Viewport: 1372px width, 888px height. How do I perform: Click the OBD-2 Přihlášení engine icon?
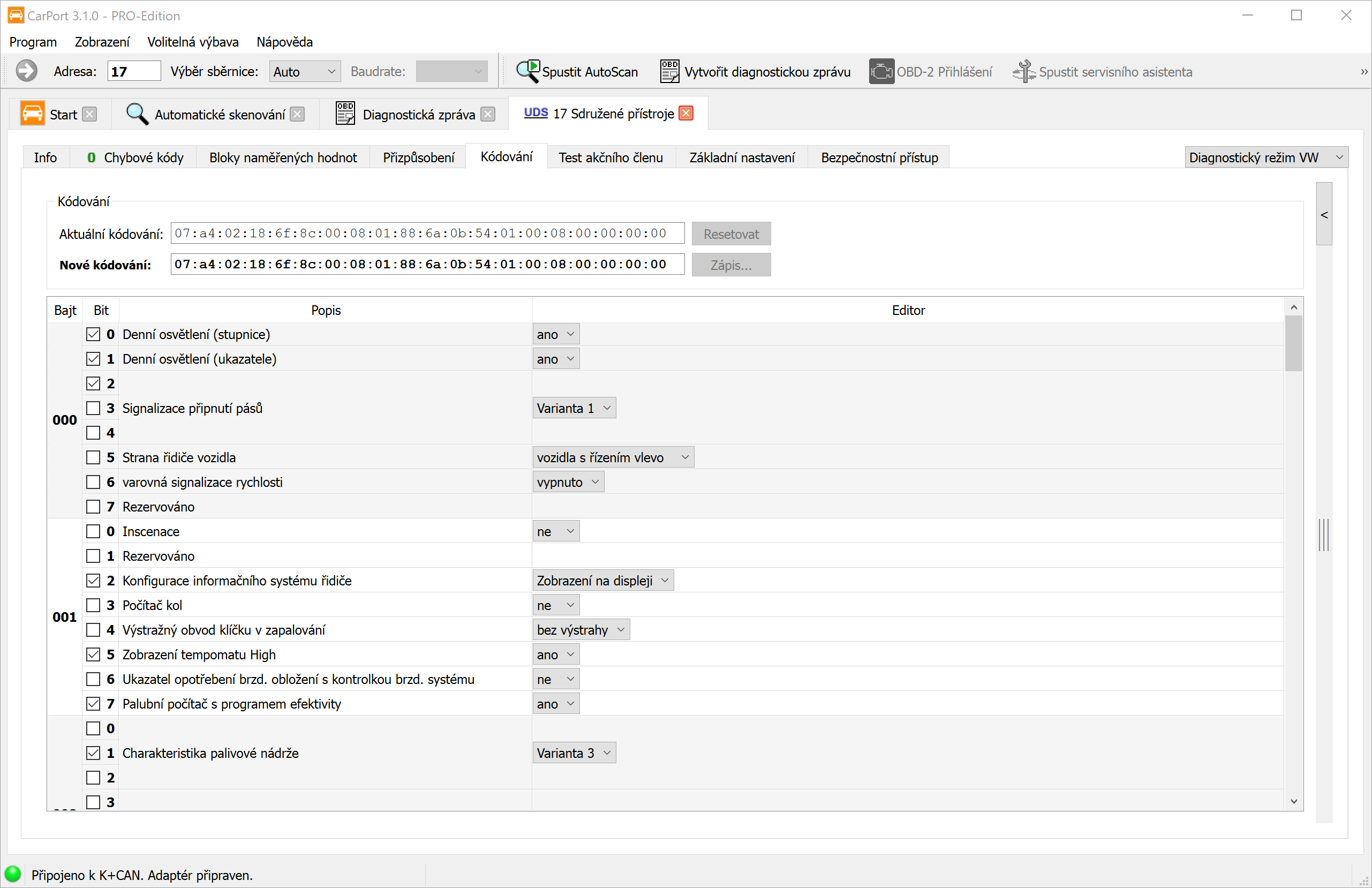pyautogui.click(x=881, y=72)
